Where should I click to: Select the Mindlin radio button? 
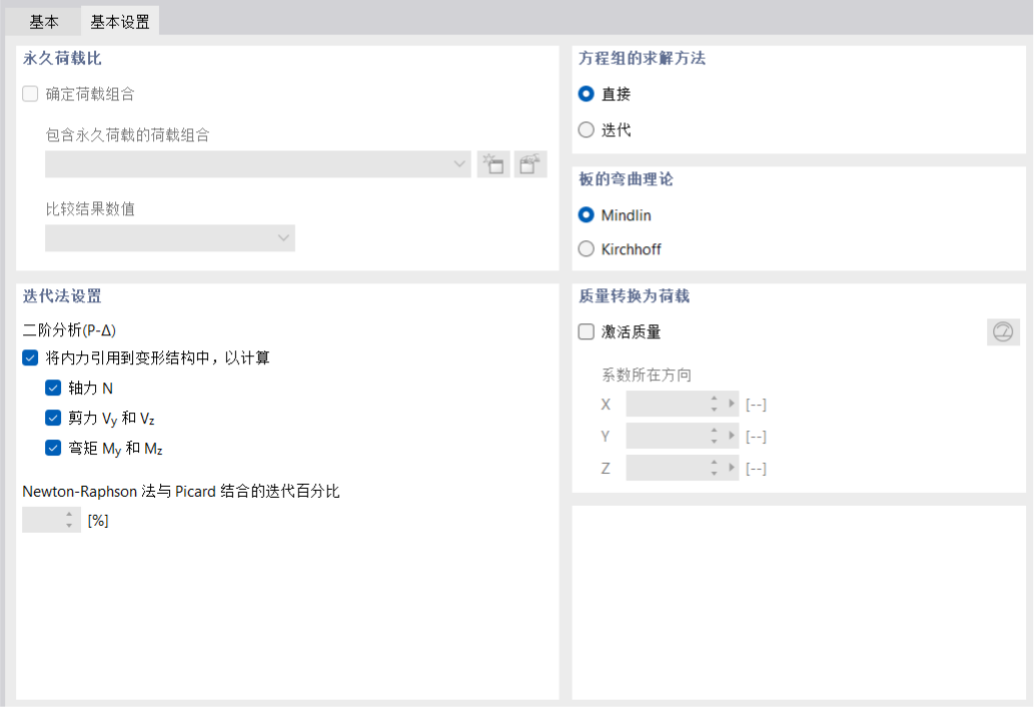coord(586,215)
